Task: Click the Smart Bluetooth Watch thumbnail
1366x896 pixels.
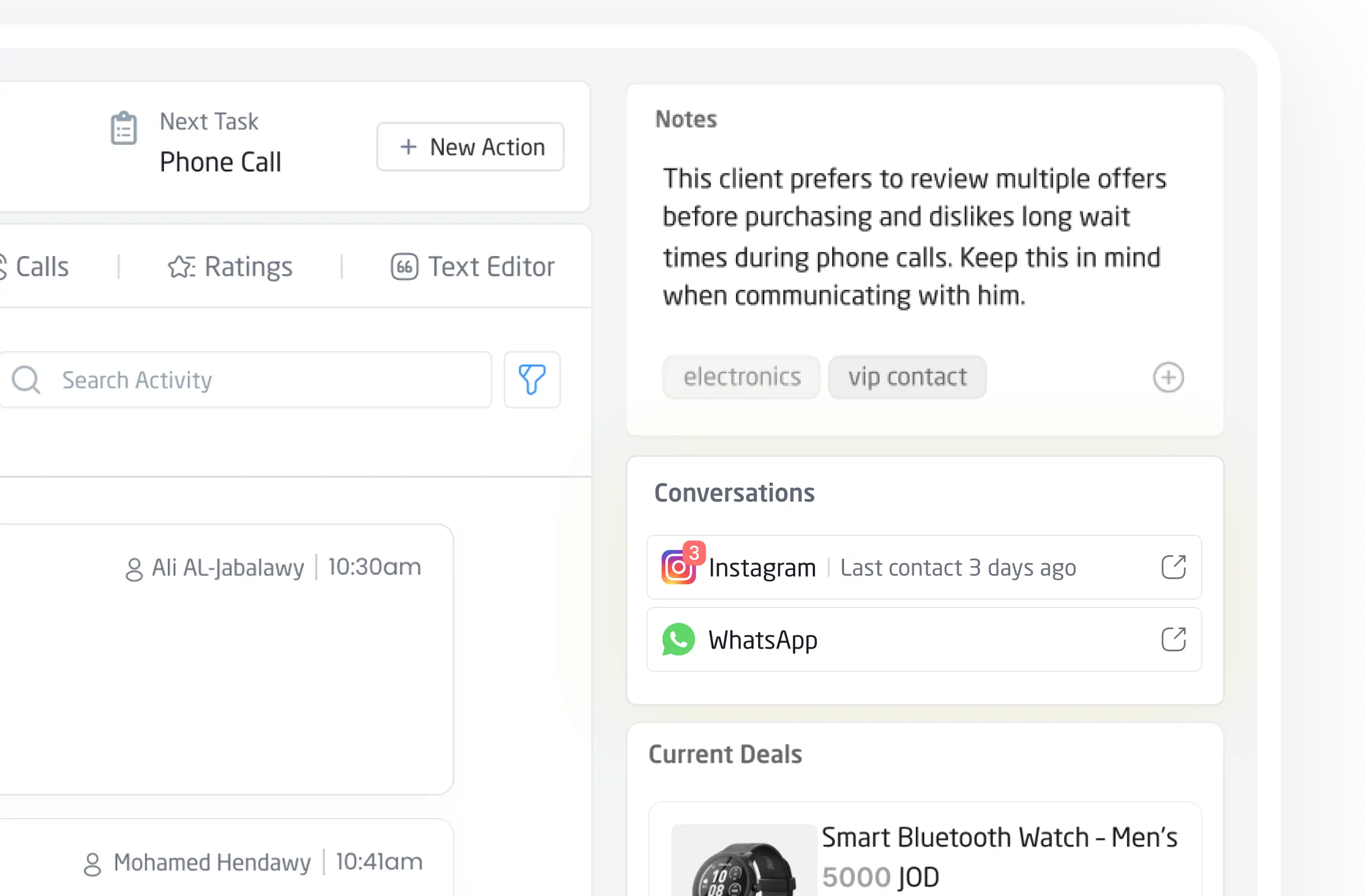Action: point(744,860)
